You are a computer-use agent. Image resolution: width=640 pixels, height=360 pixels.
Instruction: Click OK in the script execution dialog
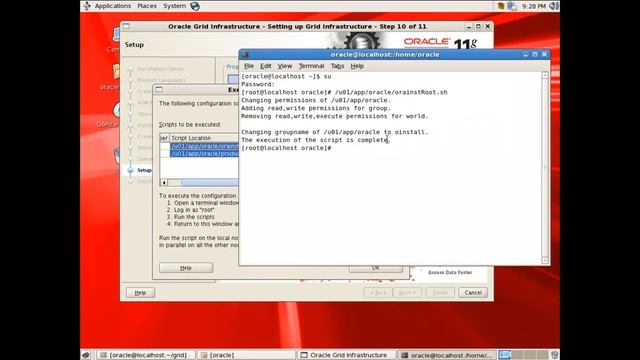pos(376,268)
